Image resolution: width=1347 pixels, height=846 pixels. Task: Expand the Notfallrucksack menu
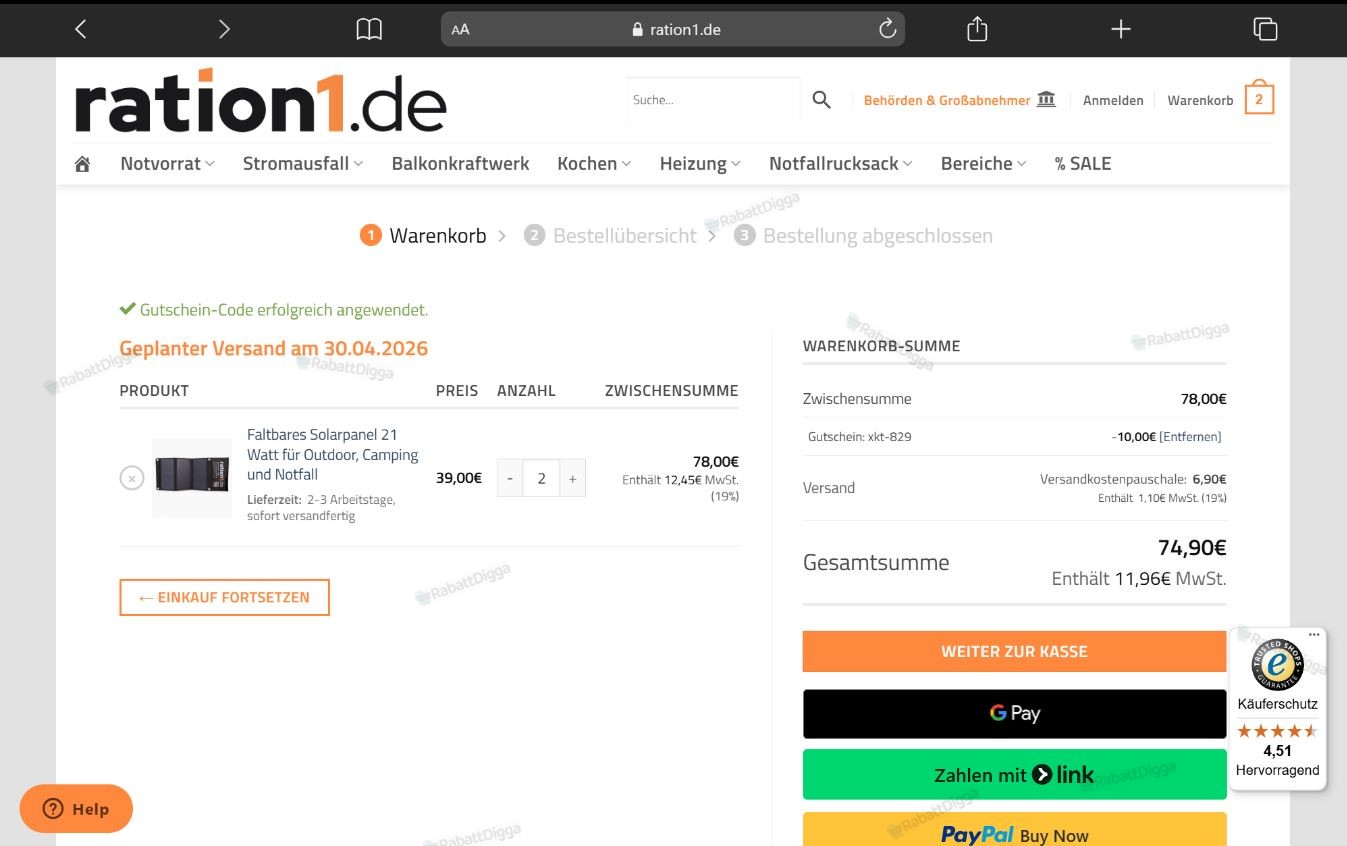[x=841, y=164]
